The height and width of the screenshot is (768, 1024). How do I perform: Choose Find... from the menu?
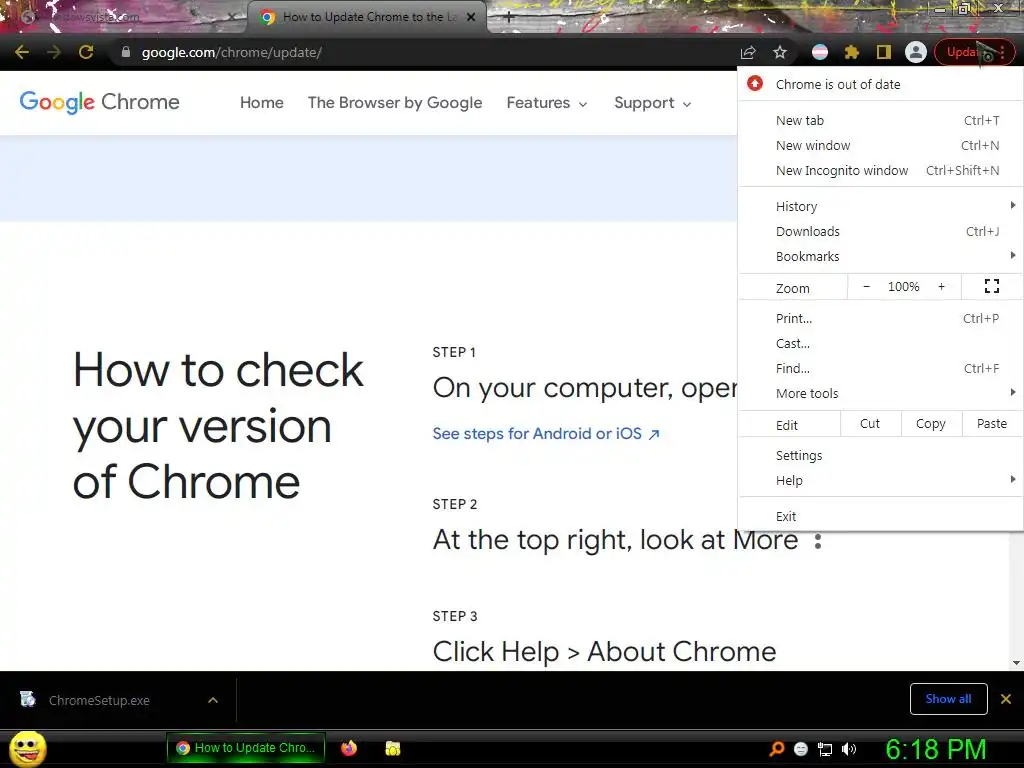click(880, 368)
